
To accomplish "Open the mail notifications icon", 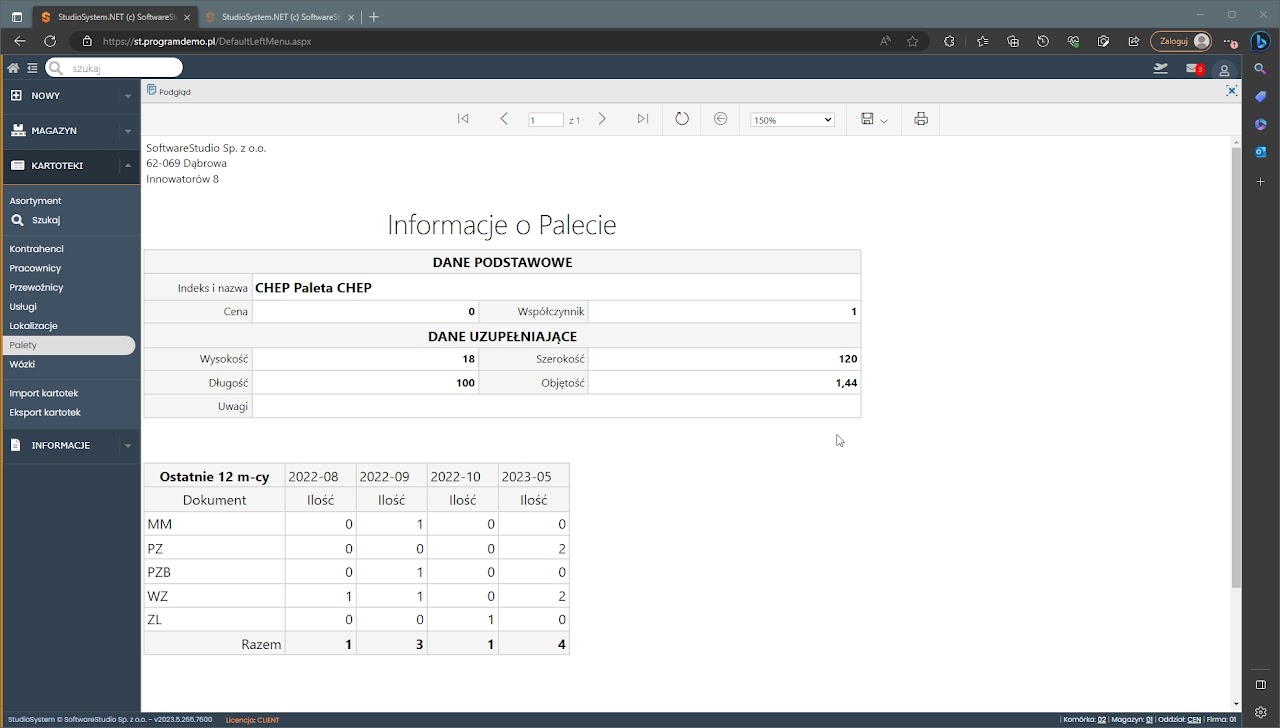I will tap(1193, 68).
